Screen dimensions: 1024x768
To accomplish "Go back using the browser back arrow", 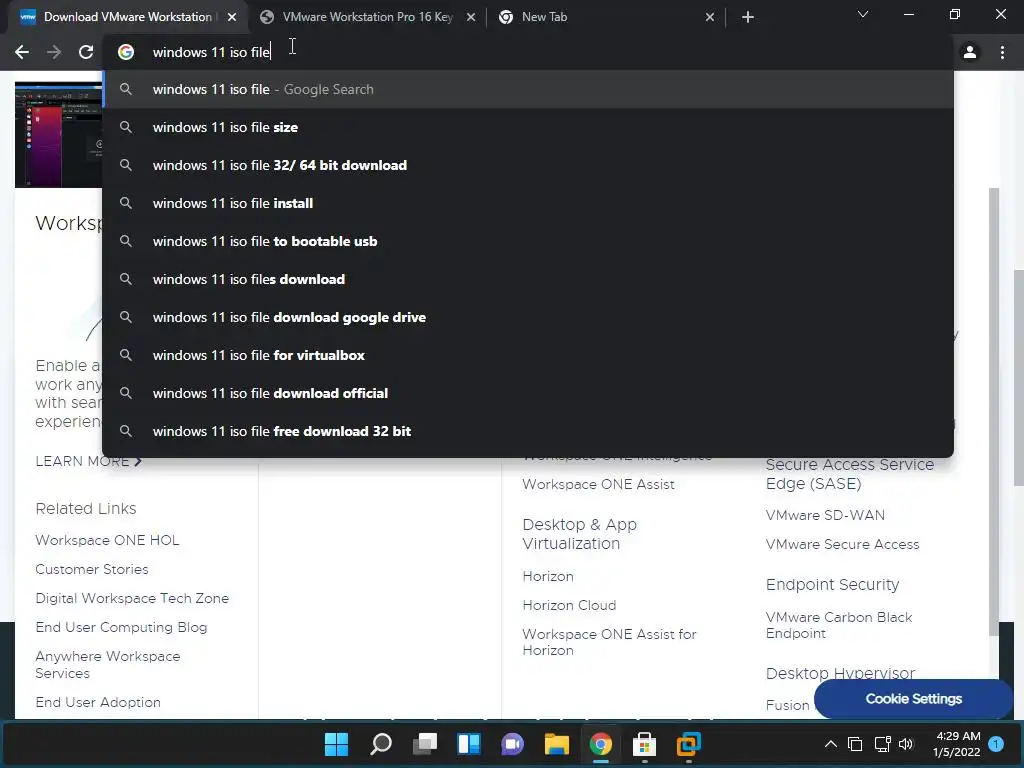I will pyautogui.click(x=22, y=52).
